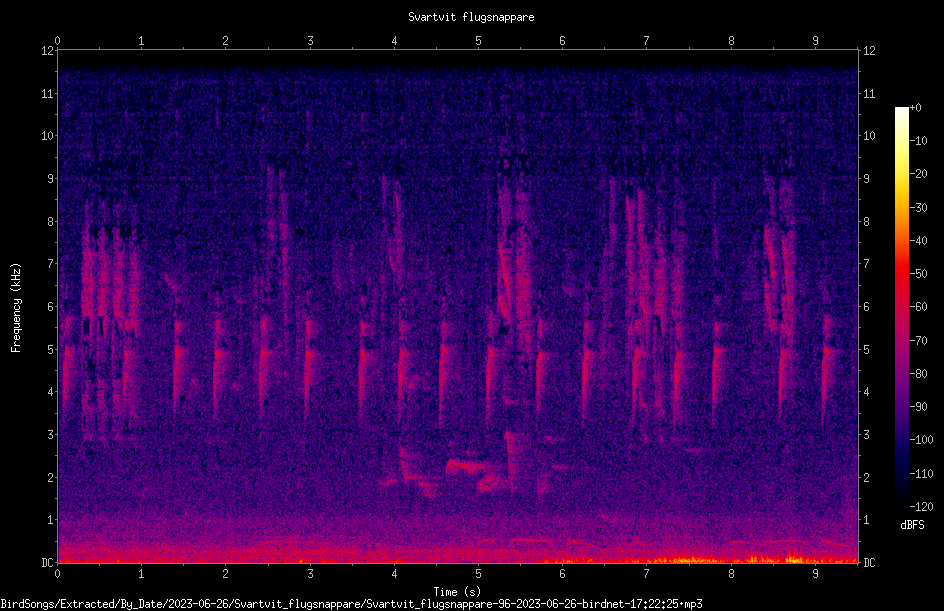Click '5' on the bottom time axis

[478, 574]
